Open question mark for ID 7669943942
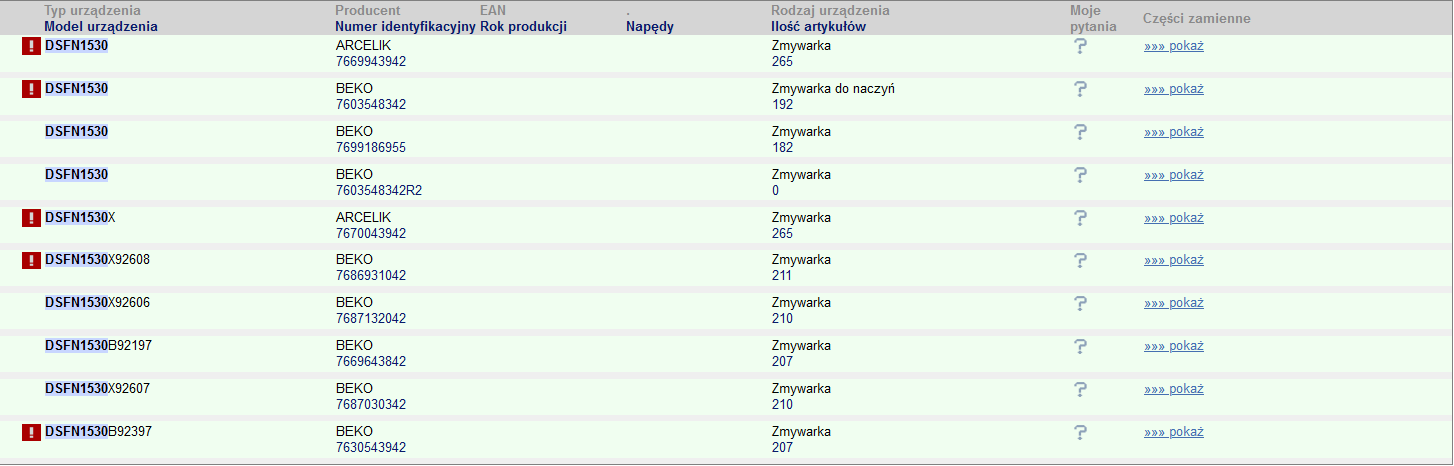This screenshot has height=466, width=1454. coord(1080,46)
